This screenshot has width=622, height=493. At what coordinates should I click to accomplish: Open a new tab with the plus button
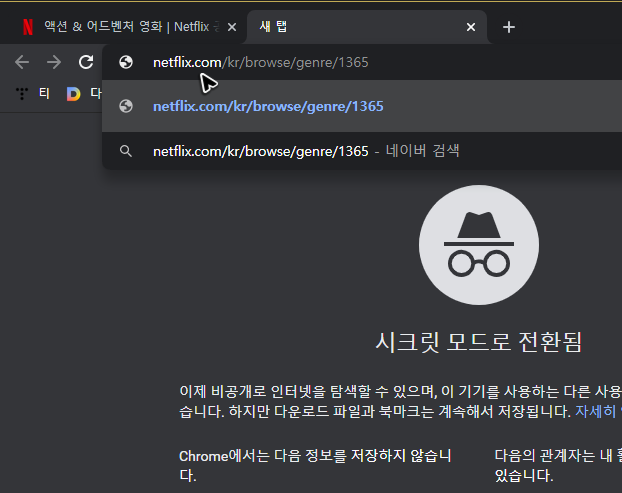coord(509,27)
